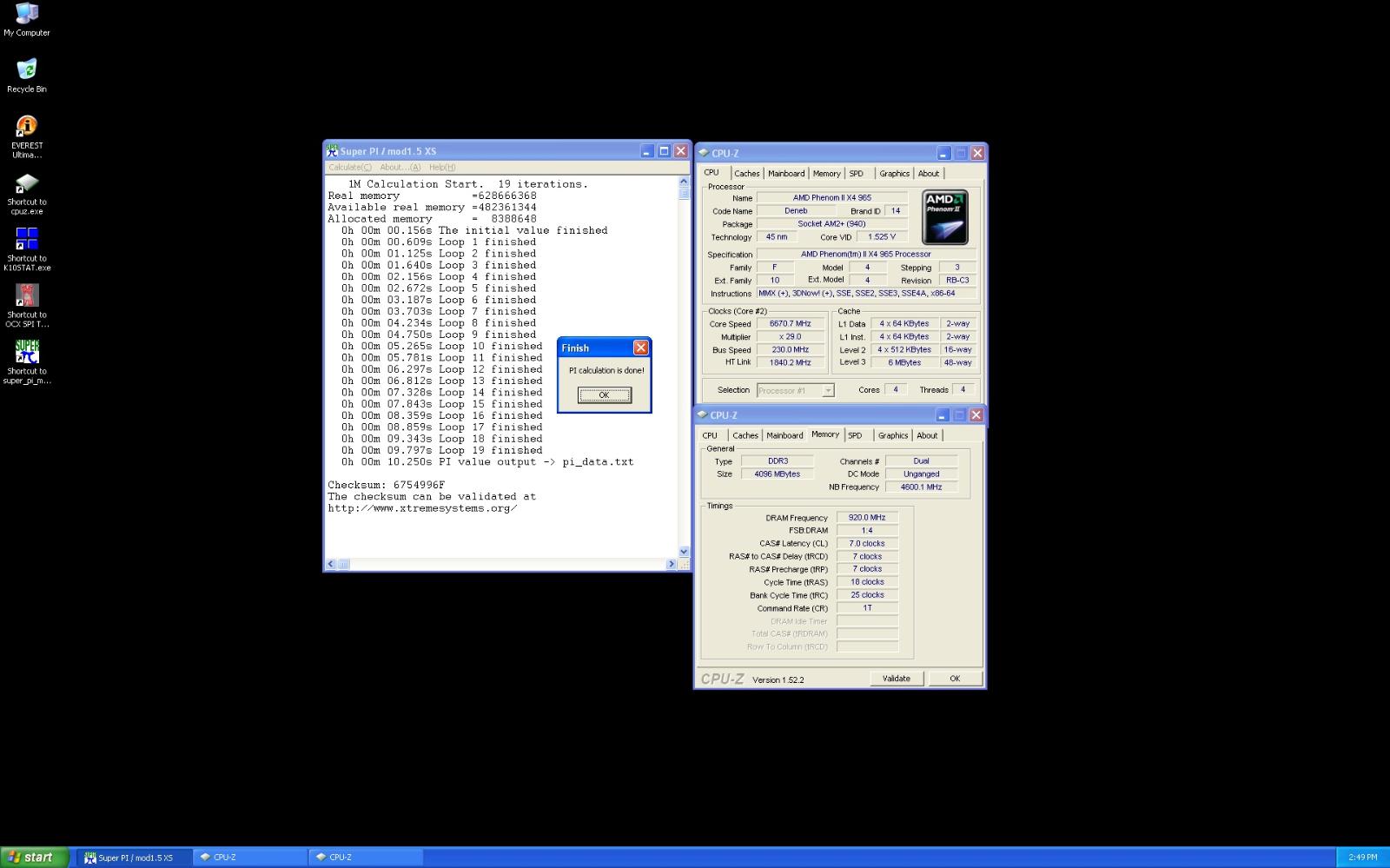Viewport: 1390px width, 868px height.
Task: Click the Code Name value Deneb
Action: pyautogui.click(x=796, y=210)
